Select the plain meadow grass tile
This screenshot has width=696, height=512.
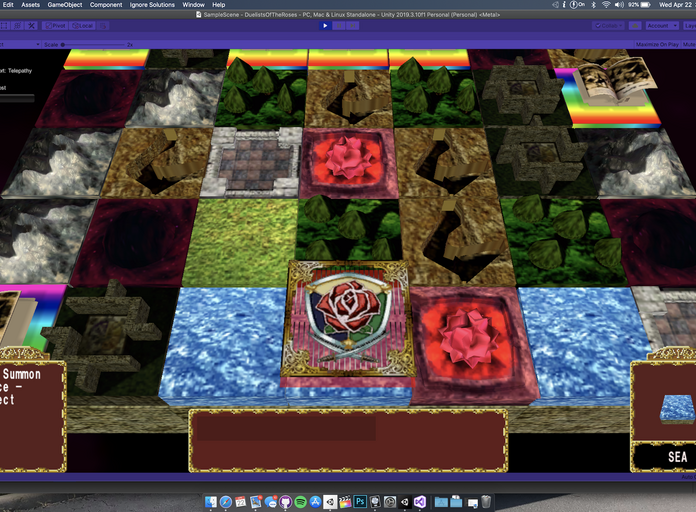pyautogui.click(x=242, y=242)
